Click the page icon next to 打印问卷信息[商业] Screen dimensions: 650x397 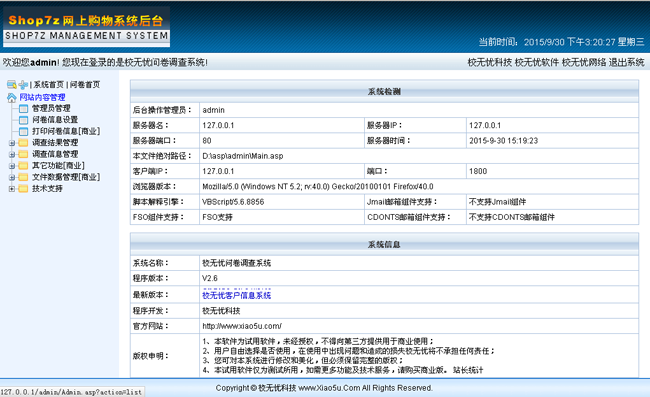coord(24,131)
